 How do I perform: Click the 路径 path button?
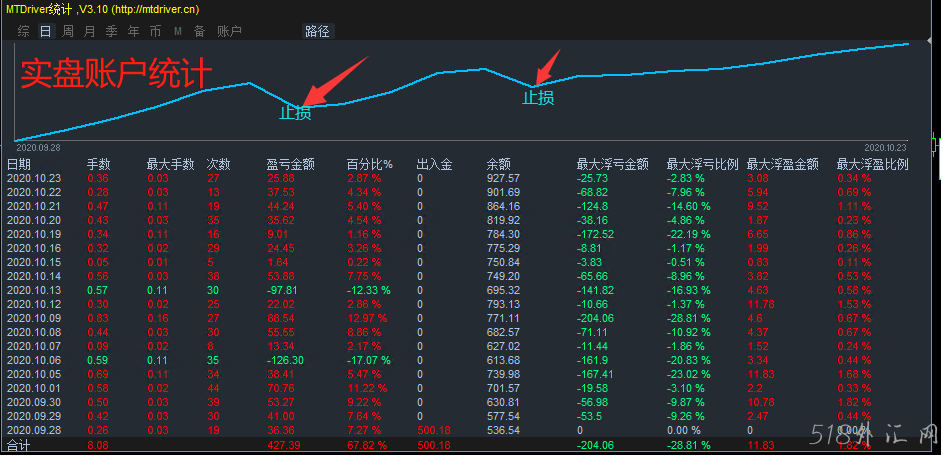[x=318, y=31]
